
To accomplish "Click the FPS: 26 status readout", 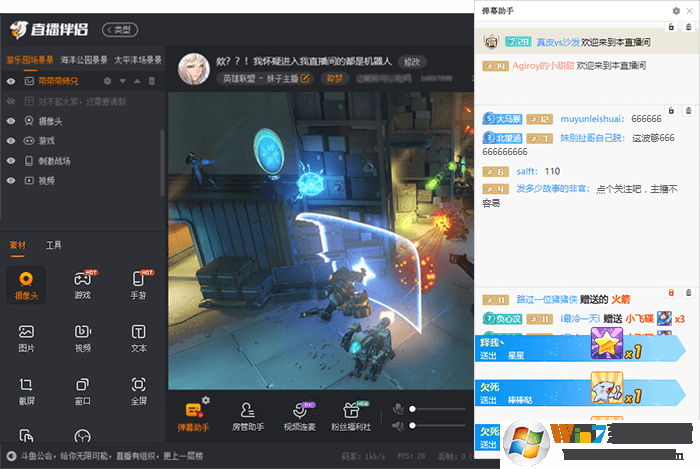I will 411,456.
